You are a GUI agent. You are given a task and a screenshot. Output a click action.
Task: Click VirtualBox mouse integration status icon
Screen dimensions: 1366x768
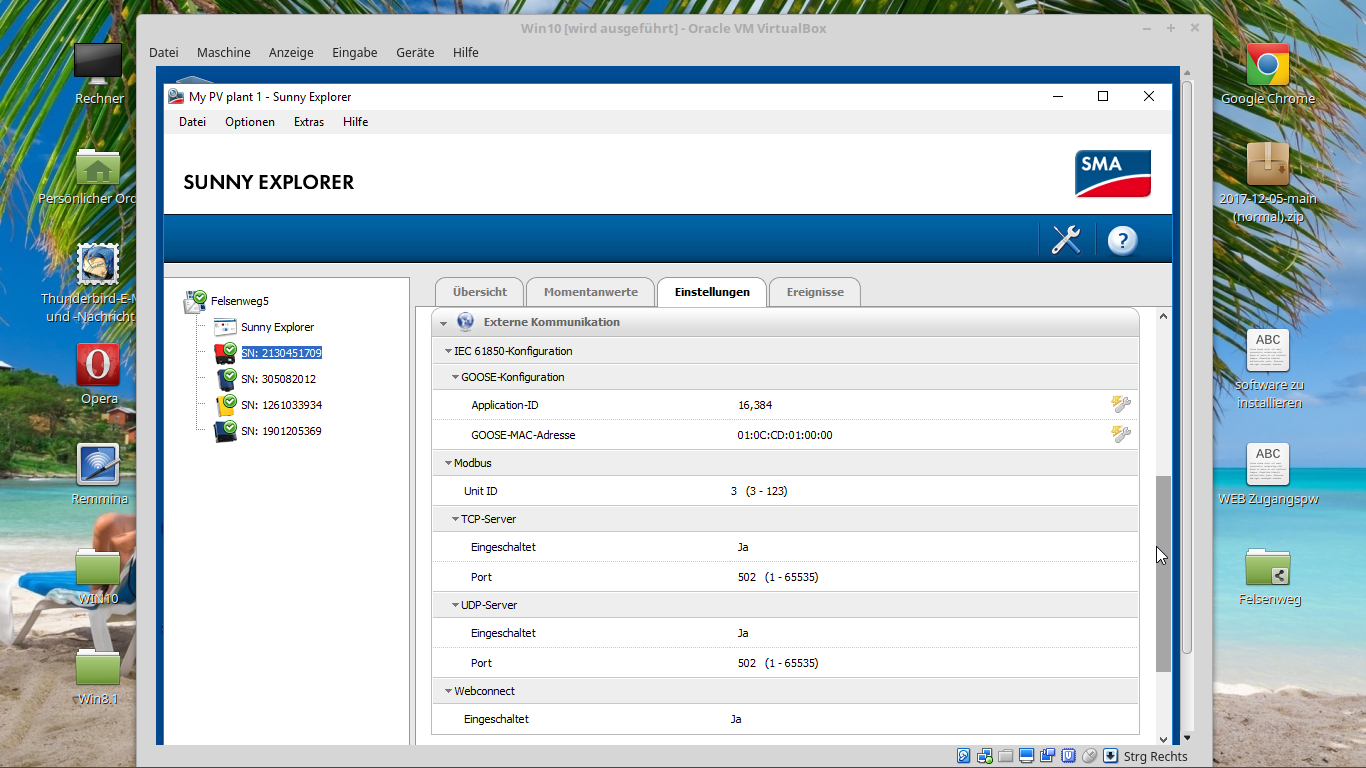pos(1089,756)
